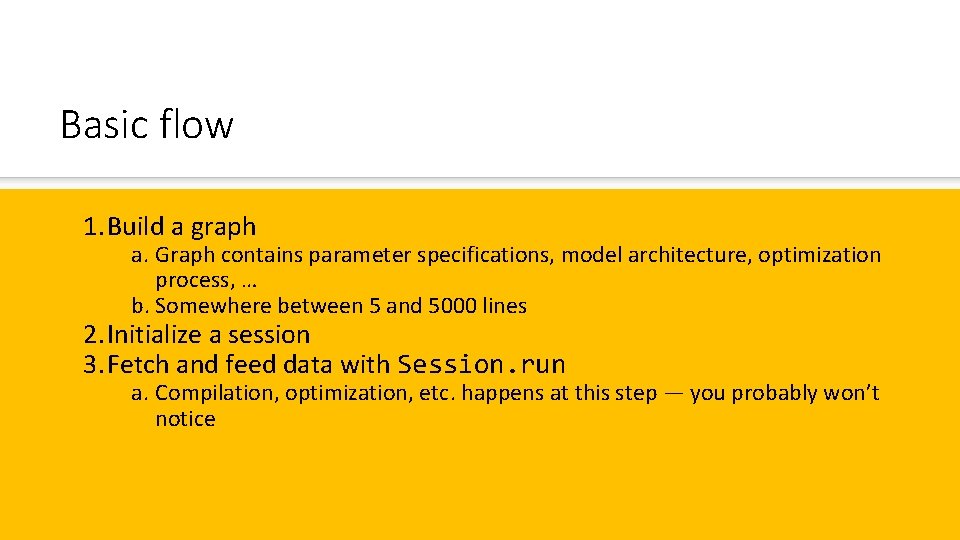Viewport: 960px width, 540px height.
Task: Click the em dash before "you probably"
Action: tap(673, 393)
